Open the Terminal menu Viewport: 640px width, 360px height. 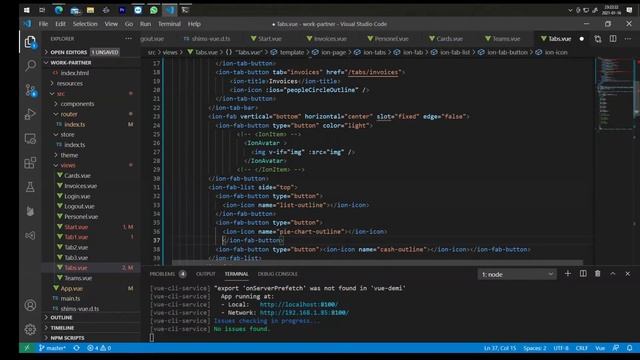[169, 24]
